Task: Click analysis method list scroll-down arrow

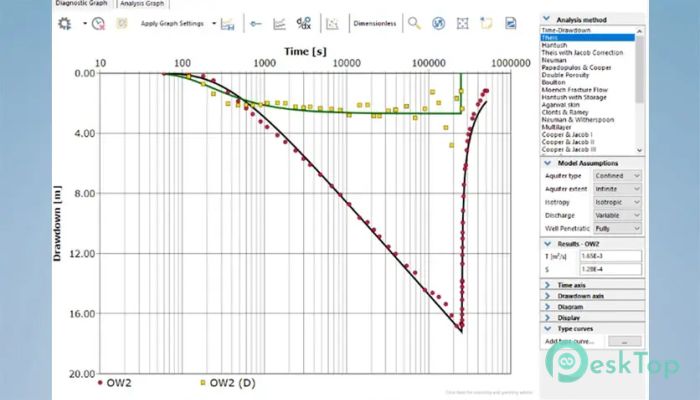Action: (639, 150)
